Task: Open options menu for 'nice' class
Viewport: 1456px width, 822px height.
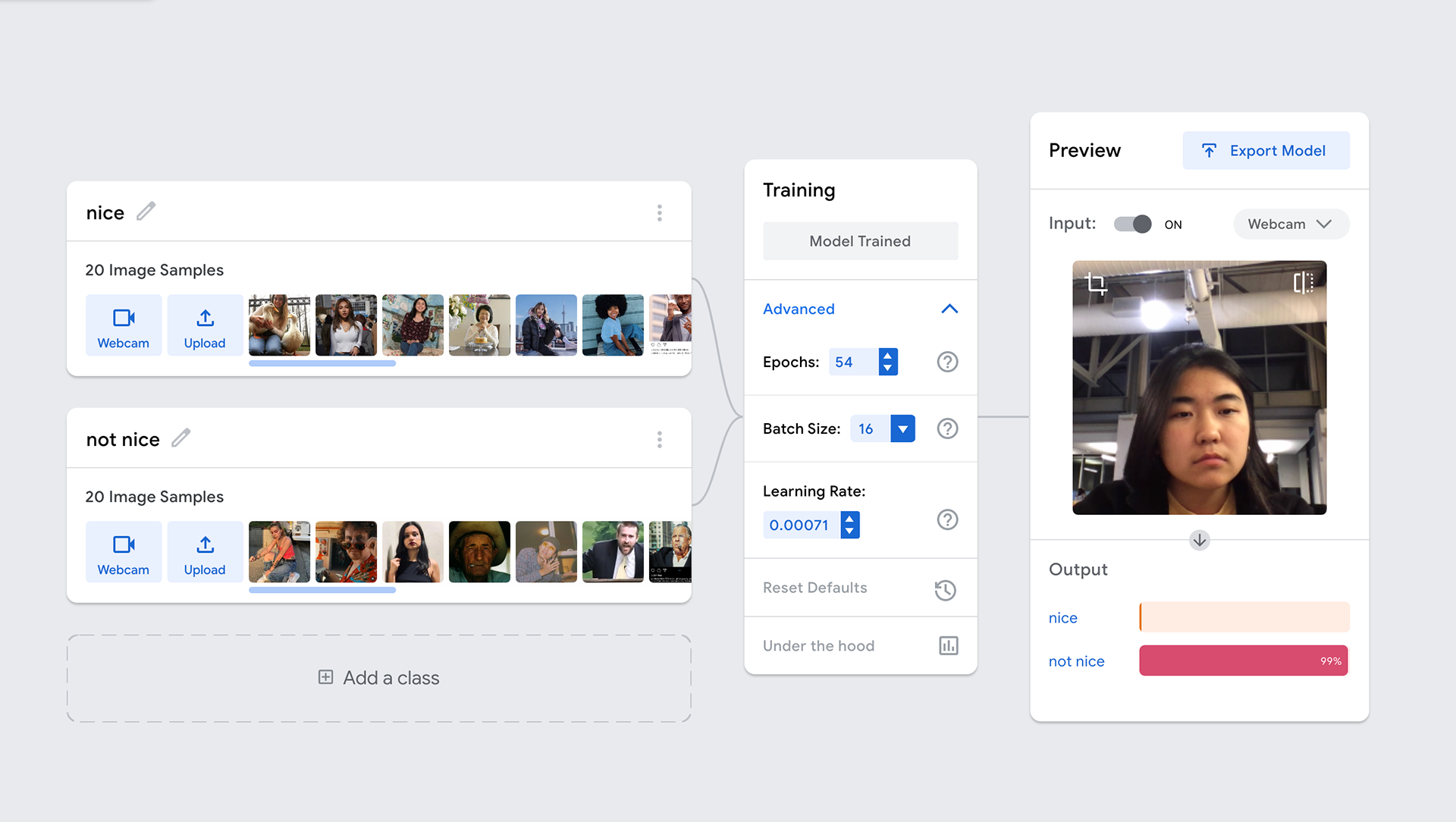Action: (659, 212)
